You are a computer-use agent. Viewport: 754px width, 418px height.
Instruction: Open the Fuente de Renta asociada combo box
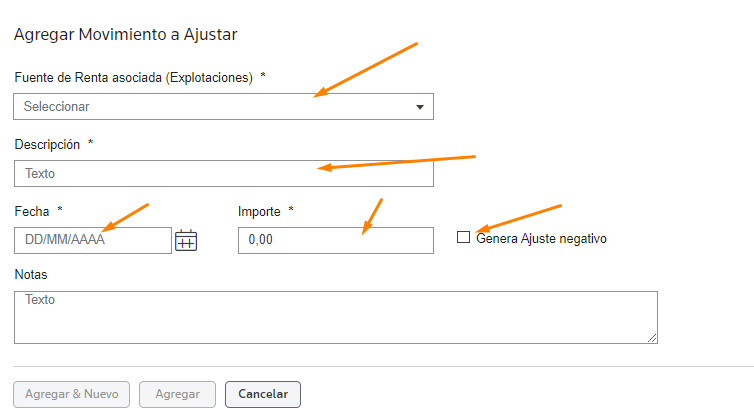coord(224,106)
